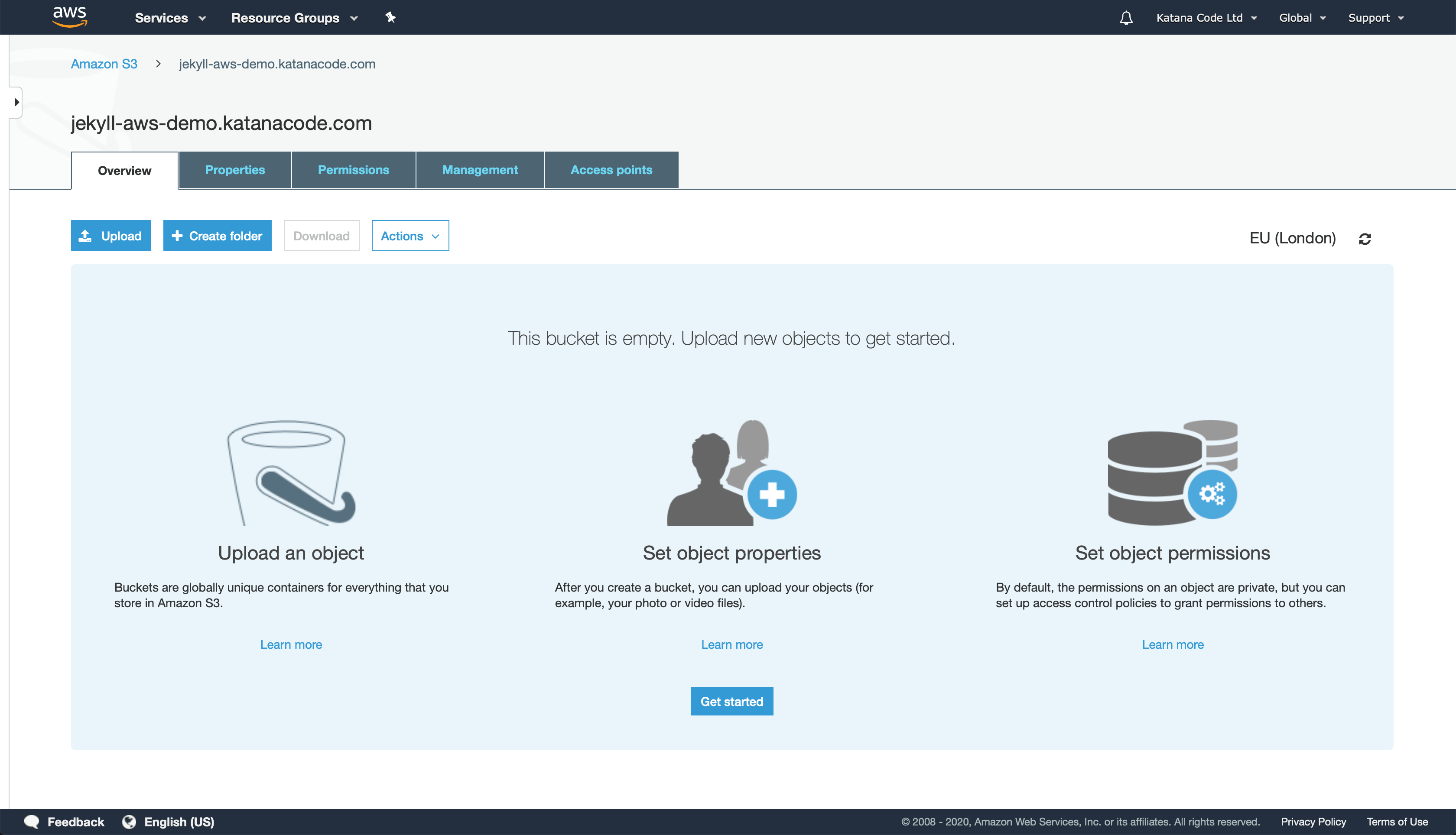Open the Properties tab
1456x835 pixels.
(235, 170)
